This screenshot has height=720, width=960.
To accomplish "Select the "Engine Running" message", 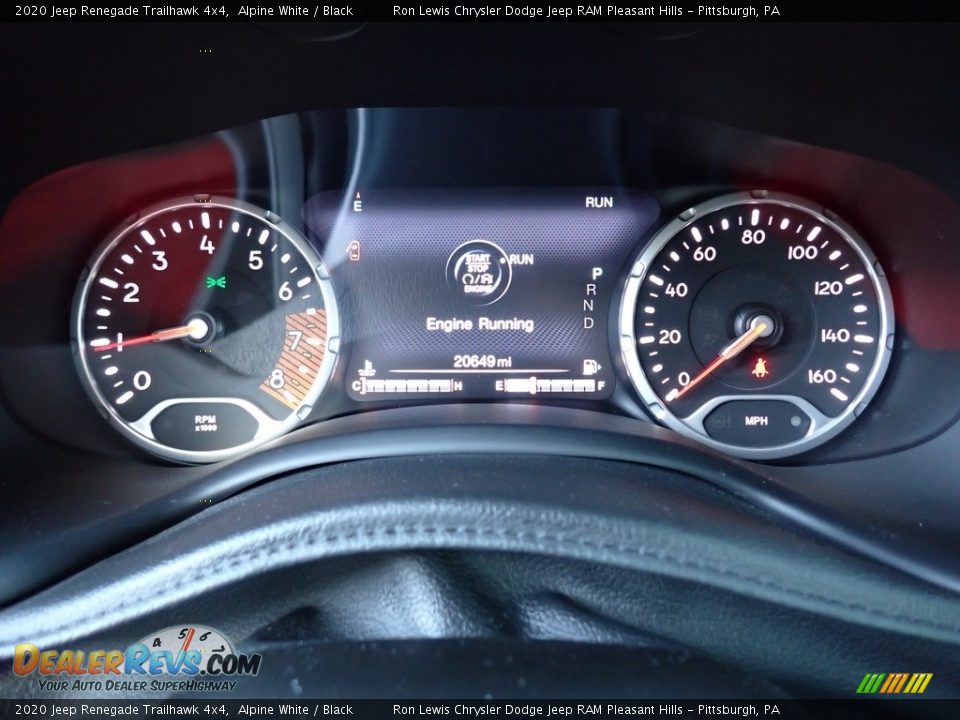I will (479, 324).
